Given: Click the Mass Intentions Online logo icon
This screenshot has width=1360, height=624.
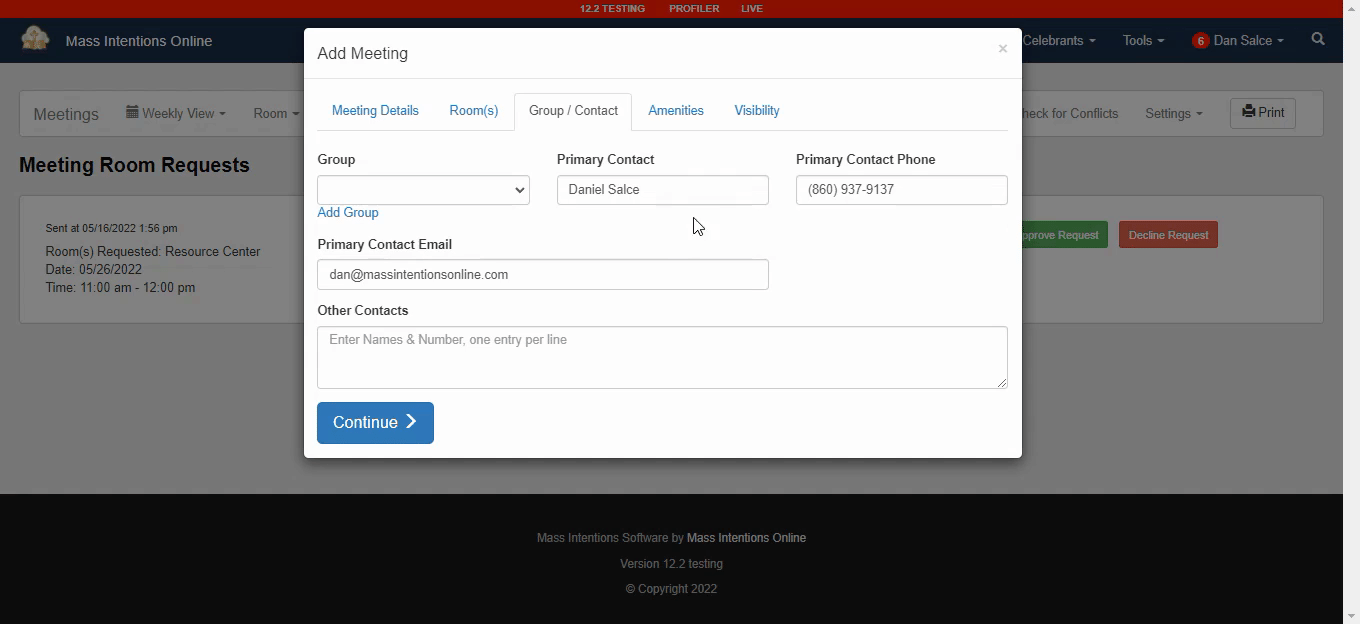Looking at the screenshot, I should [x=35, y=39].
